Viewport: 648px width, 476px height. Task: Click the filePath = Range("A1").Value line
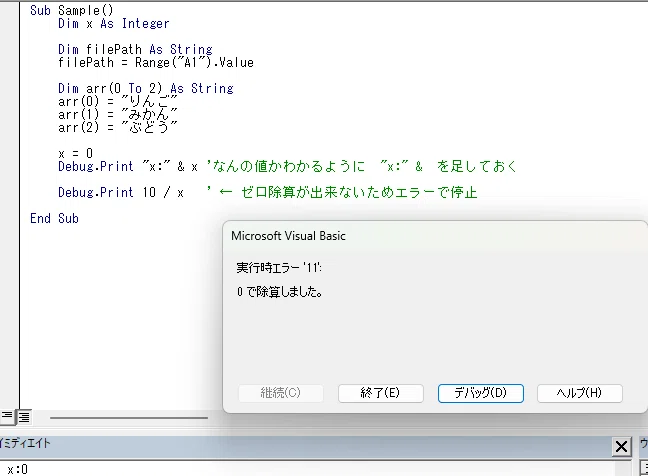coord(156,62)
